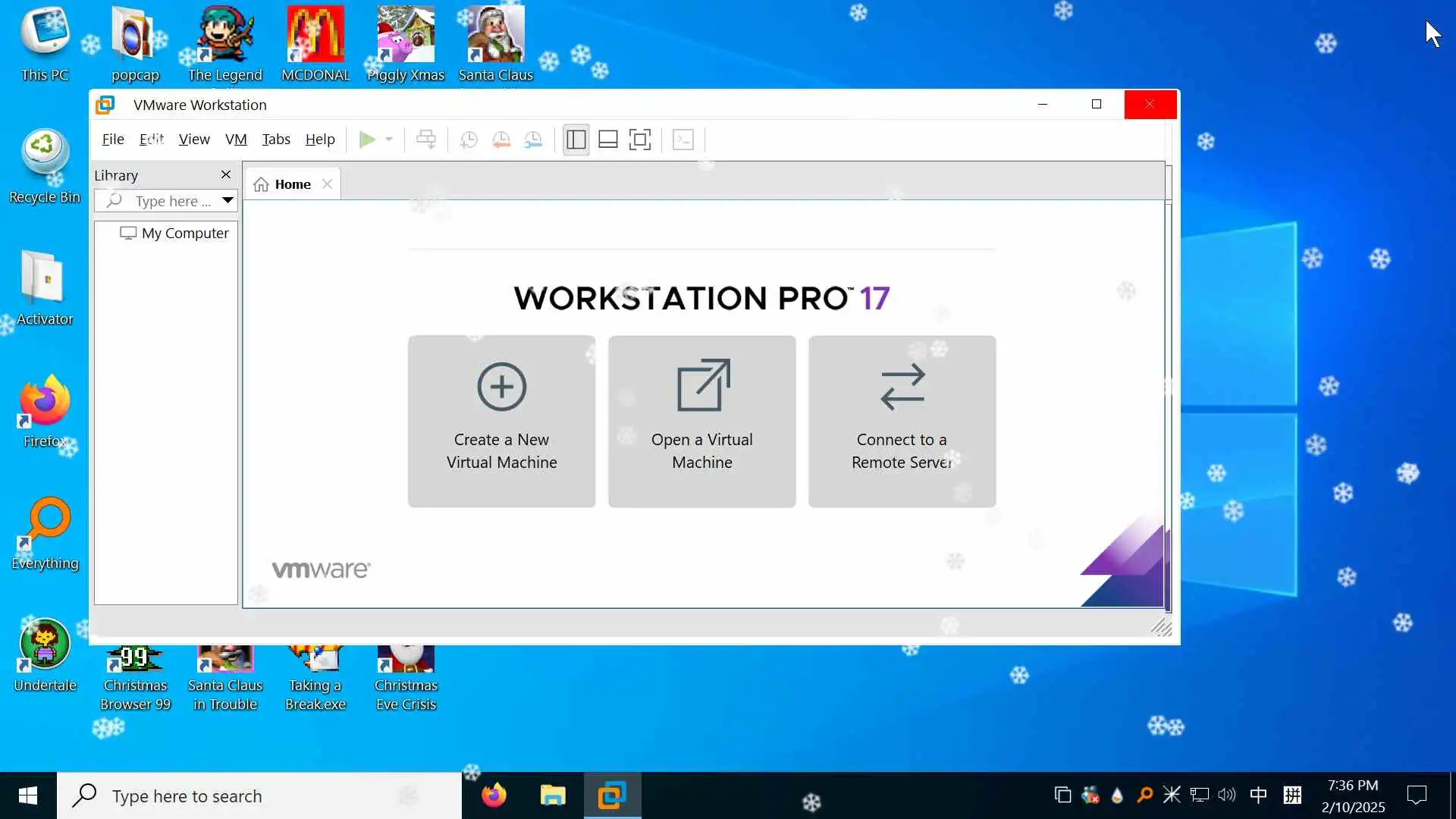The height and width of the screenshot is (819, 1456).
Task: Open the Tabs menu
Action: pos(276,140)
